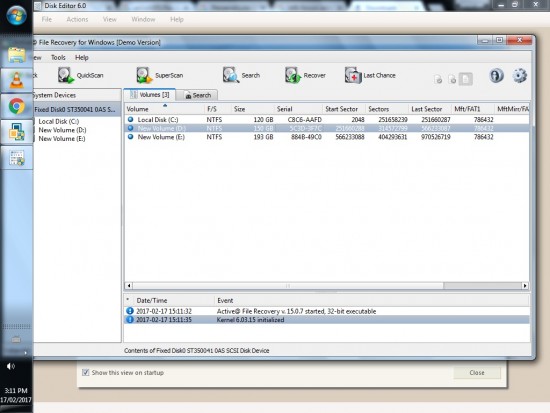Select New Volume (D:) in device tree
The width and height of the screenshot is (550, 413).
click(x=62, y=130)
